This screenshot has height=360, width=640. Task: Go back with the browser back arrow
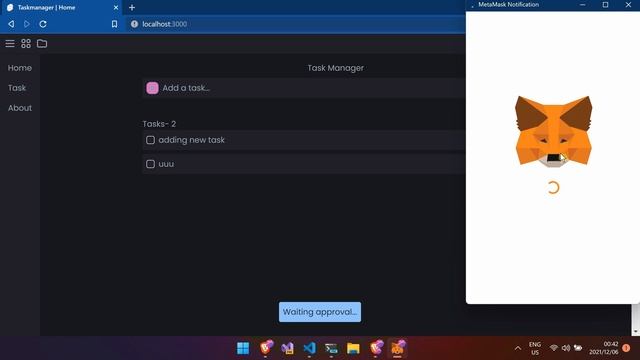point(11,24)
